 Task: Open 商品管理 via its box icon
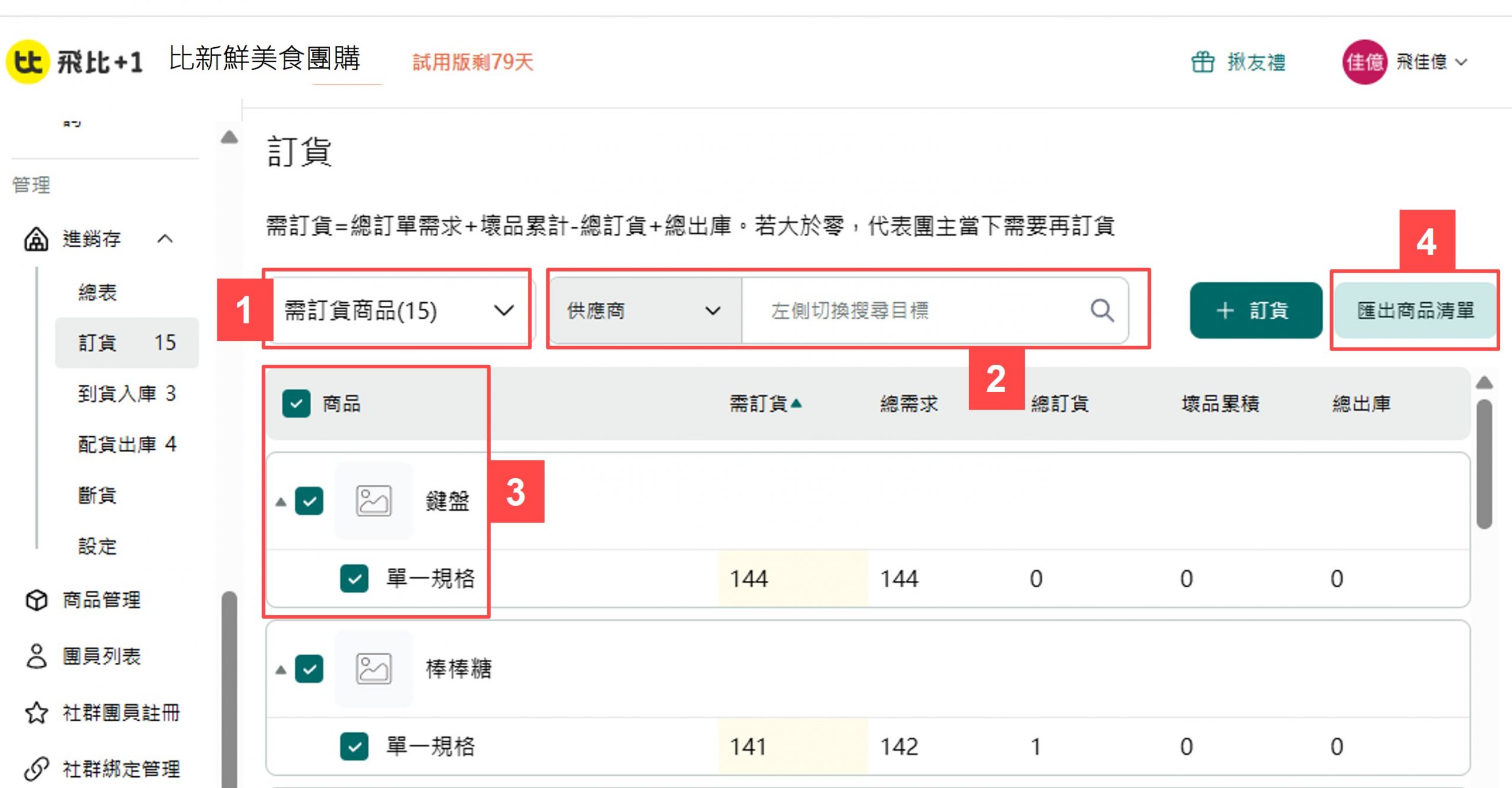coord(36,600)
